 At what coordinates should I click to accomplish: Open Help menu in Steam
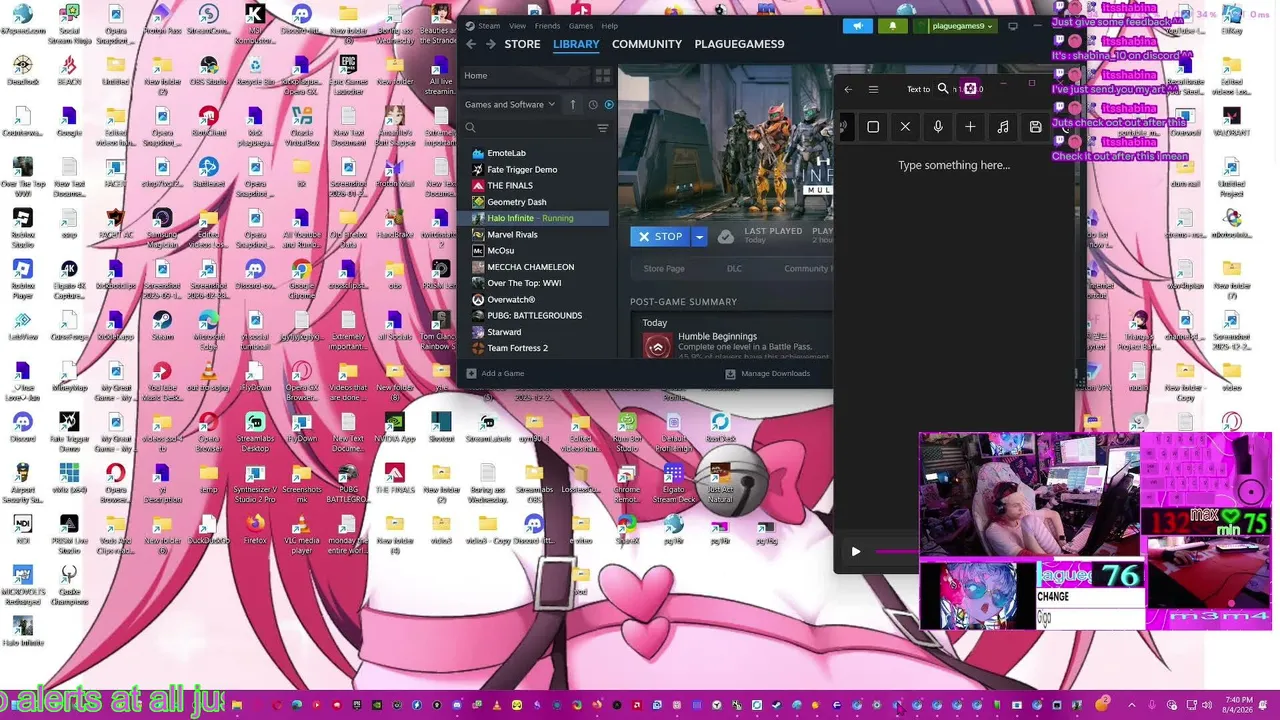tap(610, 26)
